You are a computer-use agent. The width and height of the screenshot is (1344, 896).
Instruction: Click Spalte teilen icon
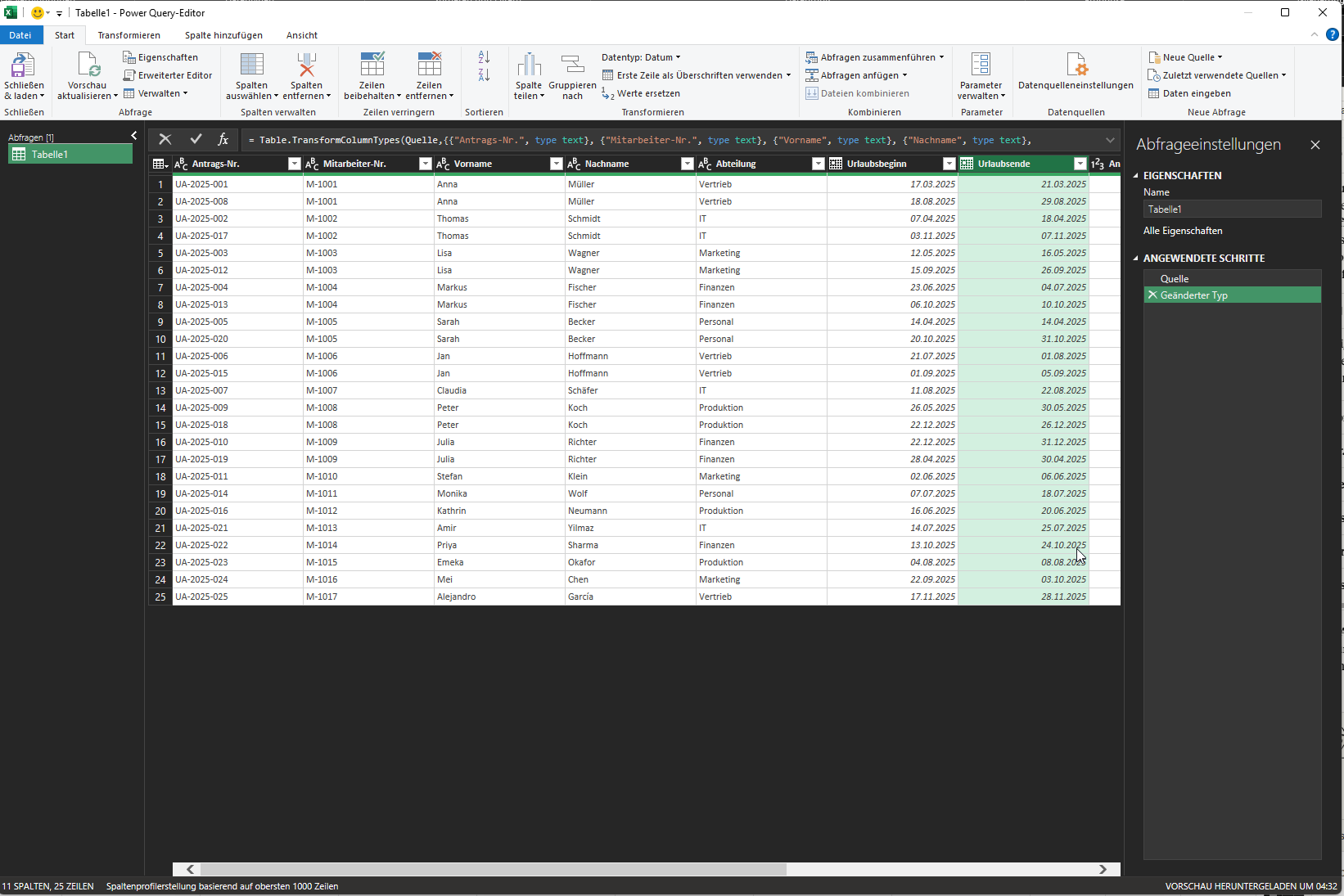pyautogui.click(x=529, y=65)
